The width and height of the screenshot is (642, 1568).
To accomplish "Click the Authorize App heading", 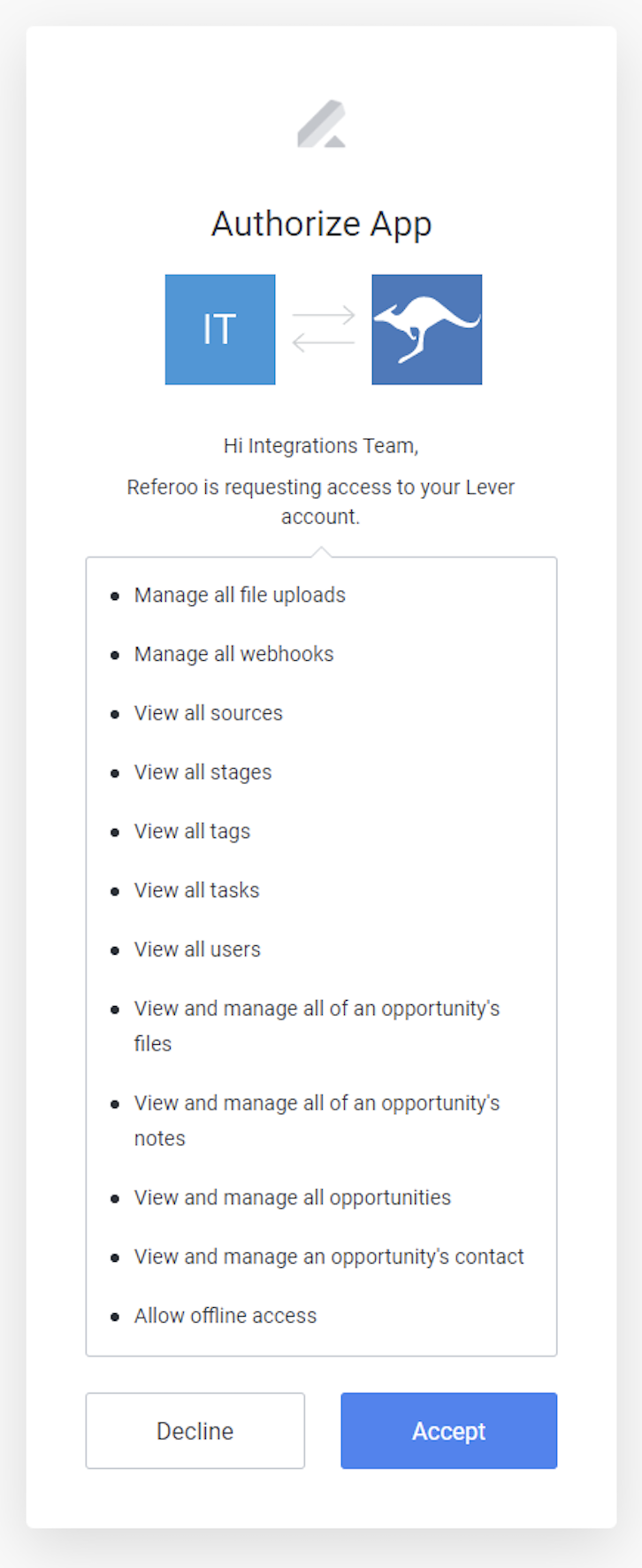I will click(x=321, y=224).
